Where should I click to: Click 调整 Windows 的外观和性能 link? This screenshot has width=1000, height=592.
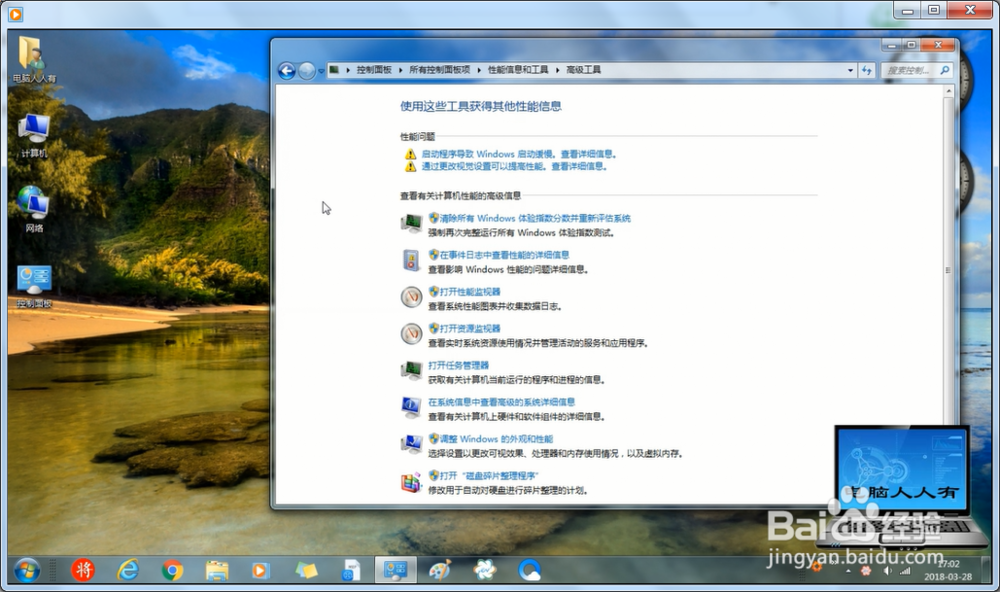[x=496, y=439]
